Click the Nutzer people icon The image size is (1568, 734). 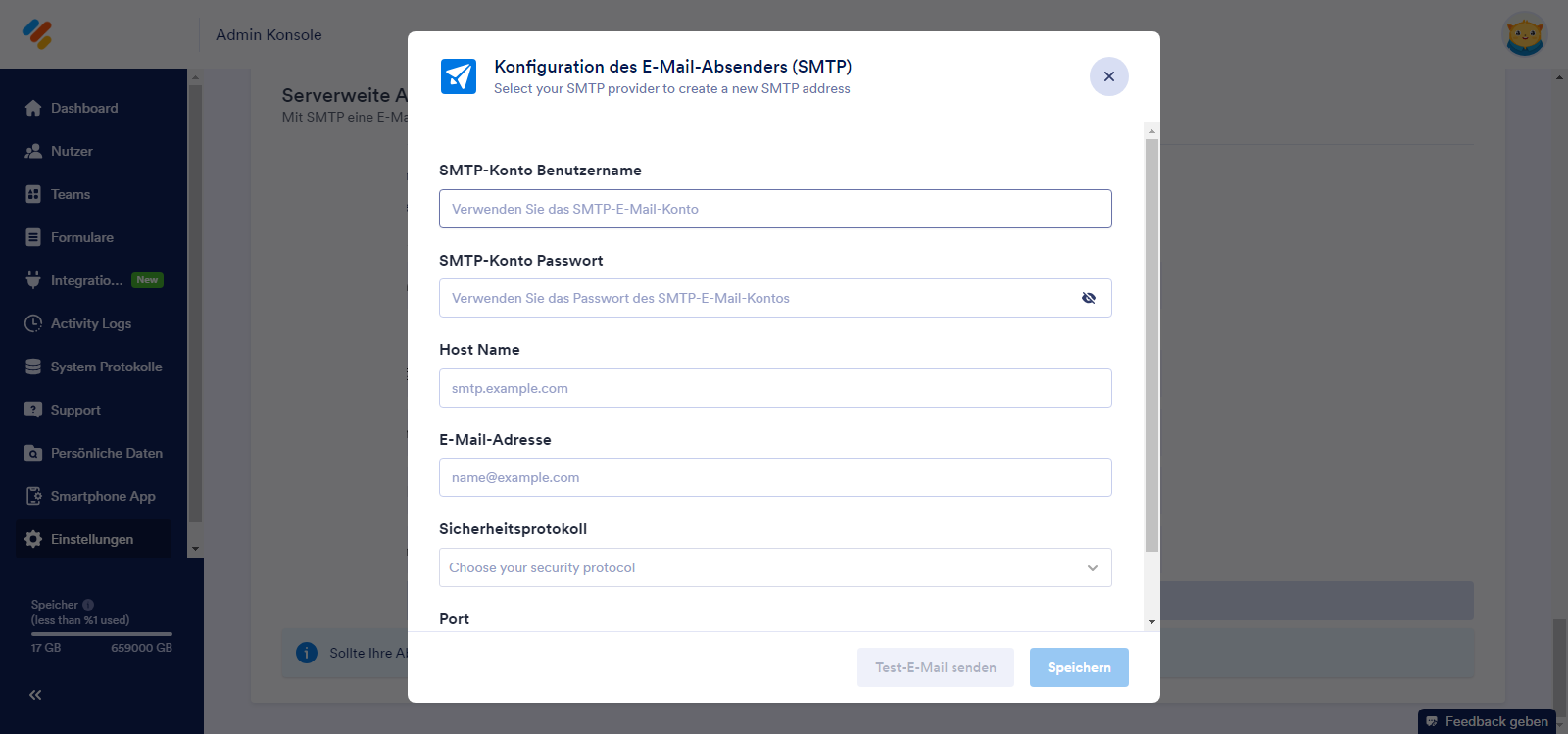pyautogui.click(x=33, y=151)
